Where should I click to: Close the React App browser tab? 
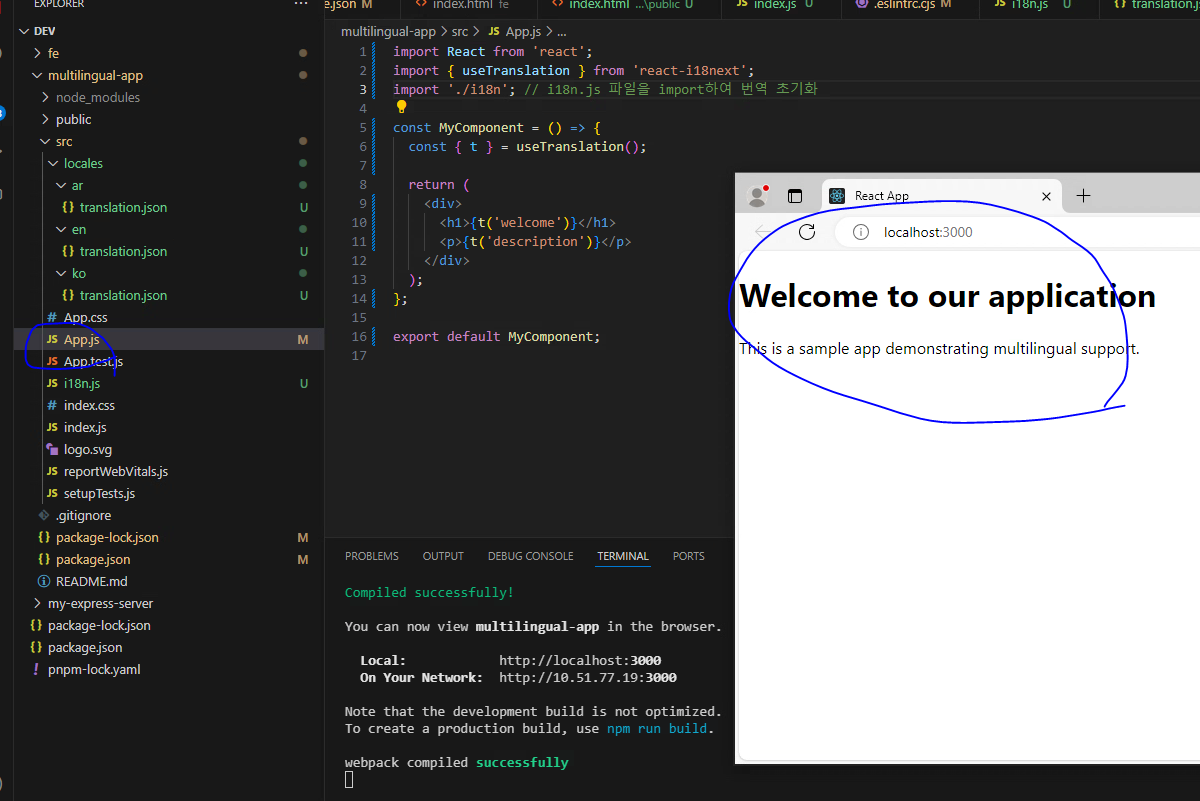1046,196
